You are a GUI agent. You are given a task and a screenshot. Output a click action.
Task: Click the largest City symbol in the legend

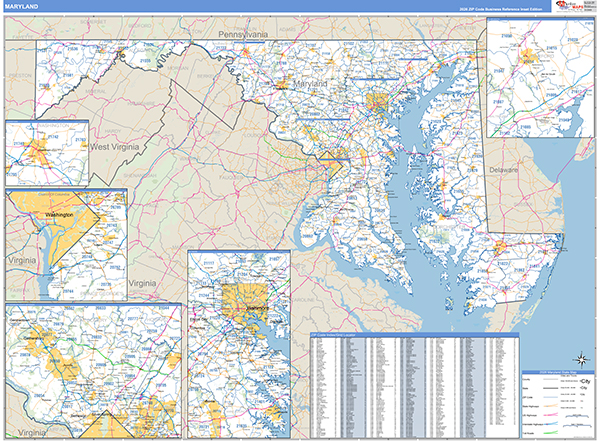tap(585, 381)
